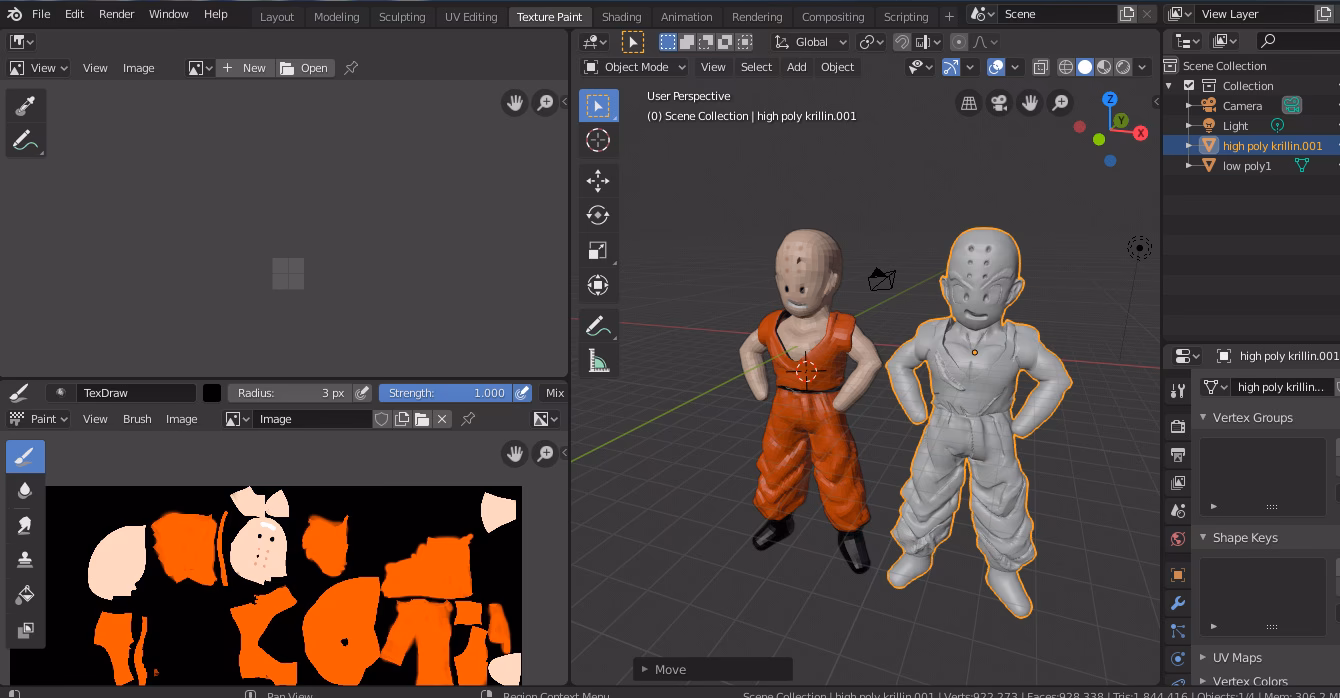
Task: Open Object properties orange square tab
Action: [x=1178, y=575]
